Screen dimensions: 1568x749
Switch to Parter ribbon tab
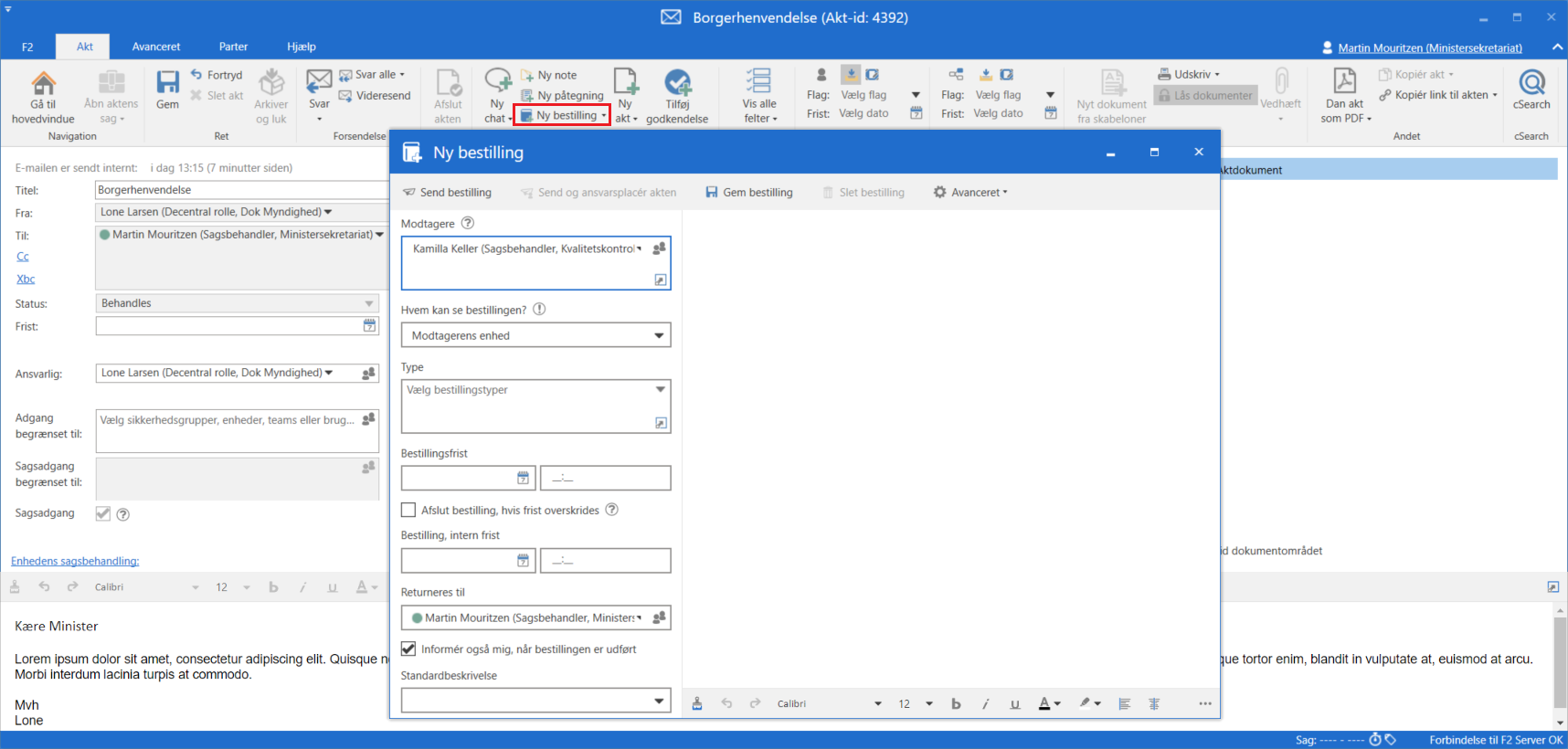coord(233,47)
